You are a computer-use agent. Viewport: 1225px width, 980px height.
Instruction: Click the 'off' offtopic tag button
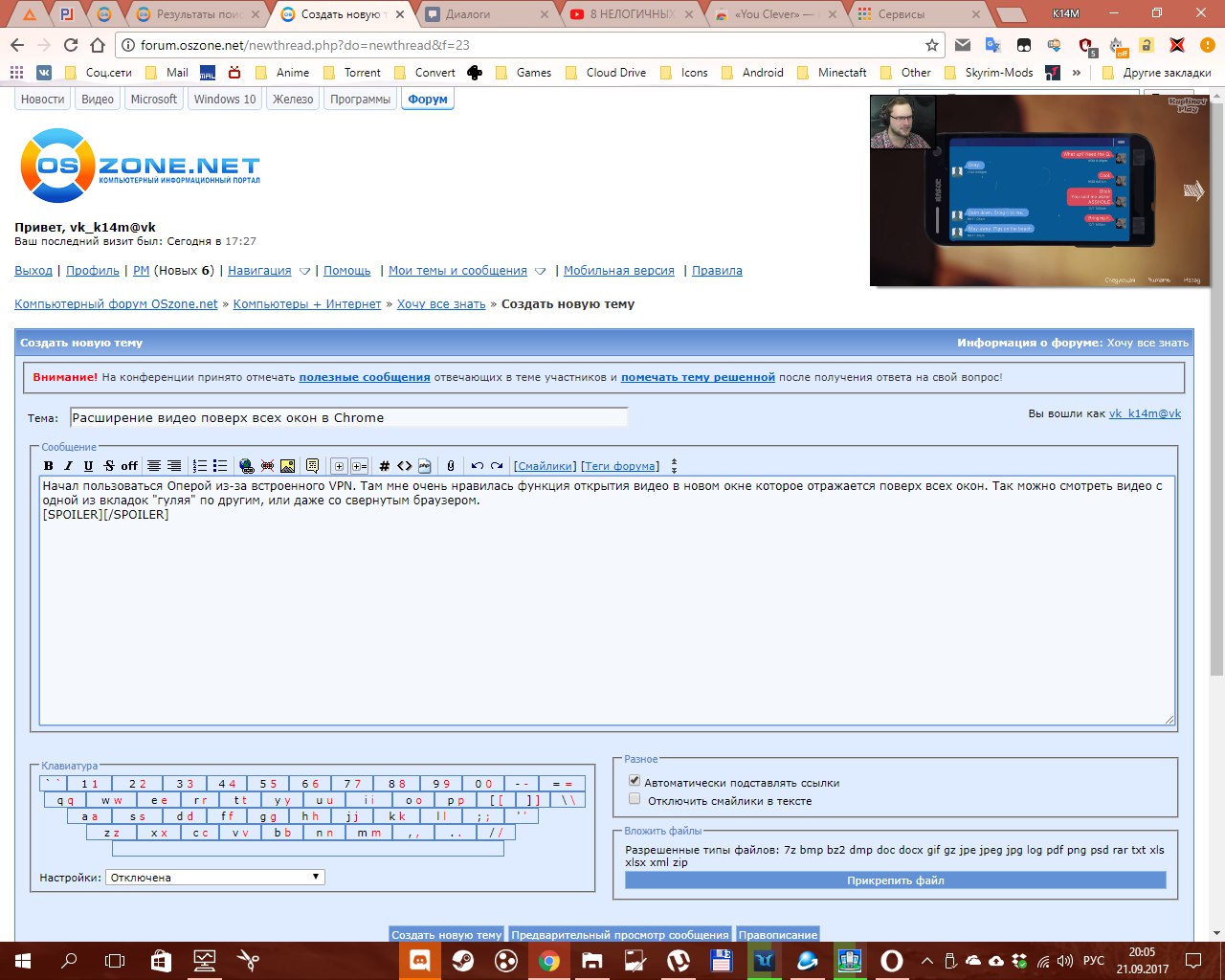pos(129,466)
